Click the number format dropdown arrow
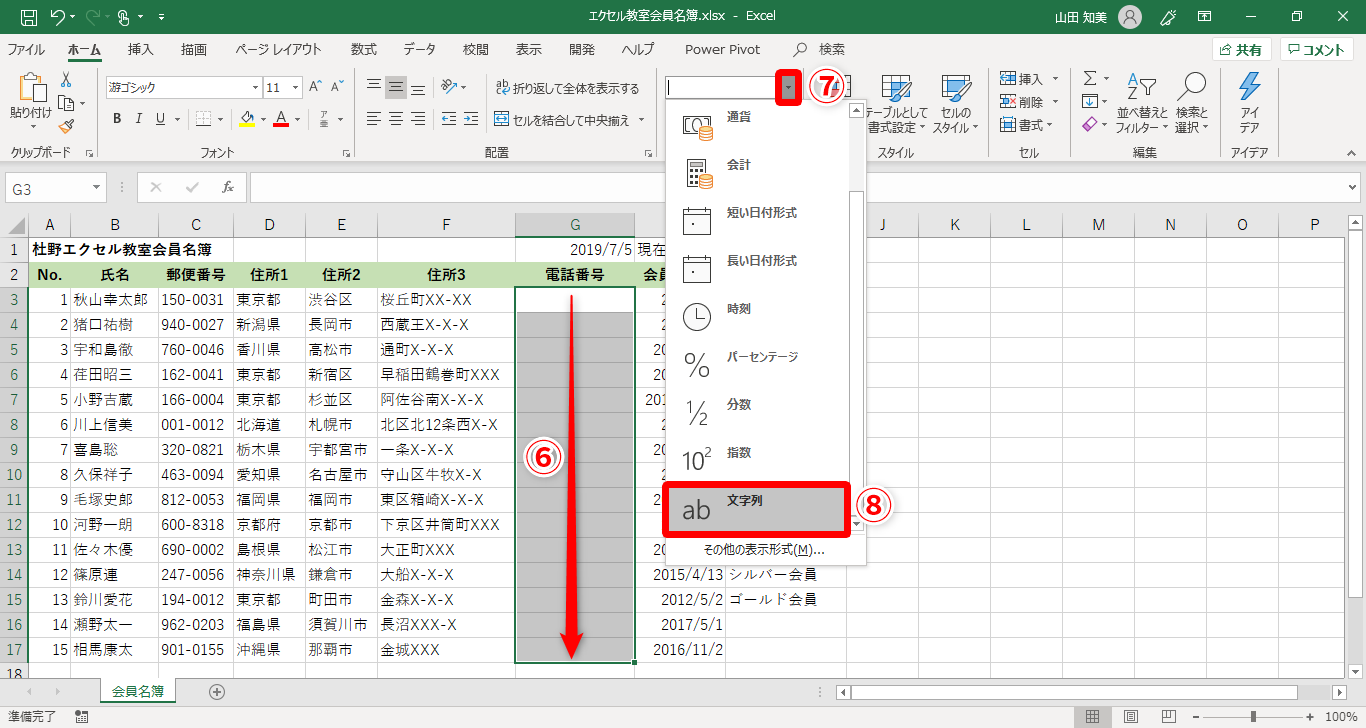This screenshot has width=1366, height=728. [789, 88]
